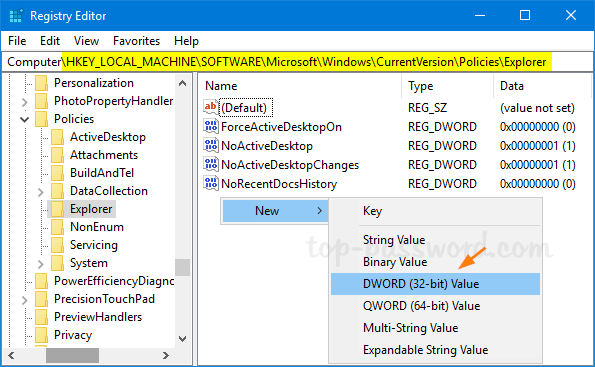Click the tree pane horizontal scroll right arrow
The width and height of the screenshot is (595, 367).
coord(165,356)
